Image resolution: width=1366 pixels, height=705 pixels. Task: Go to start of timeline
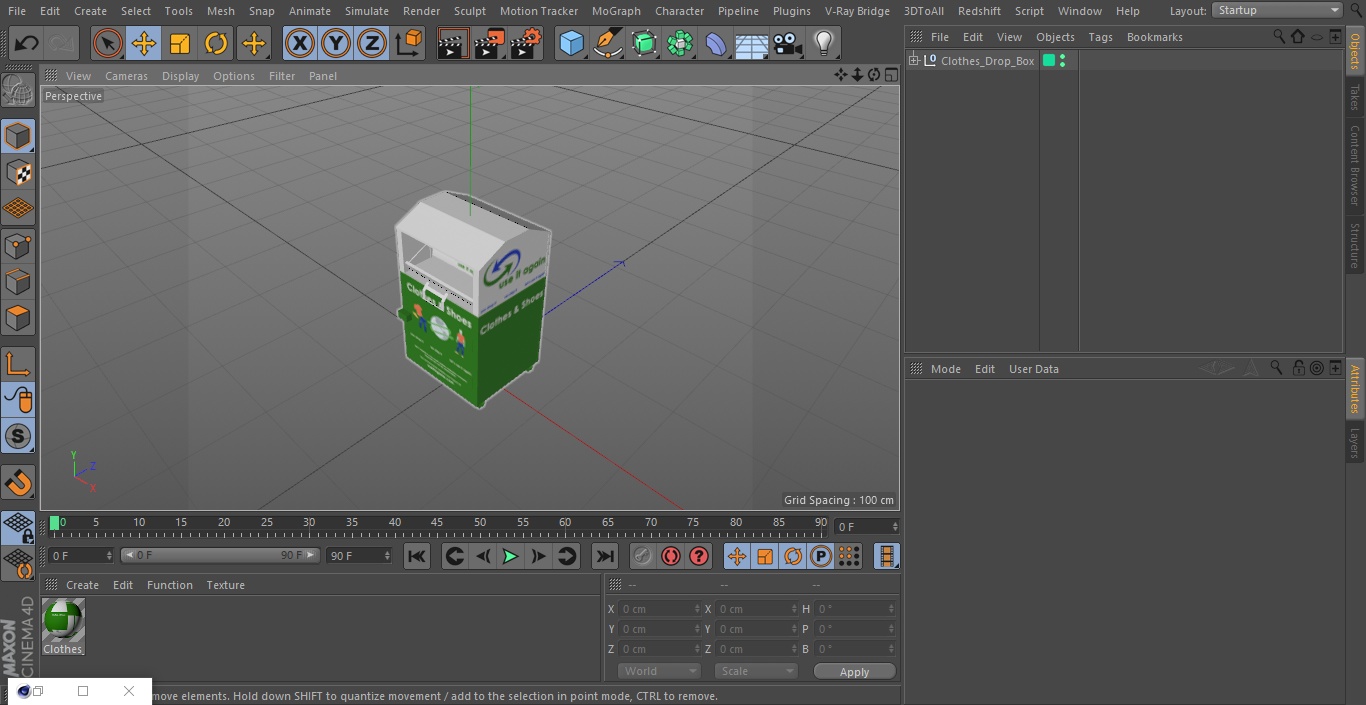coord(417,556)
